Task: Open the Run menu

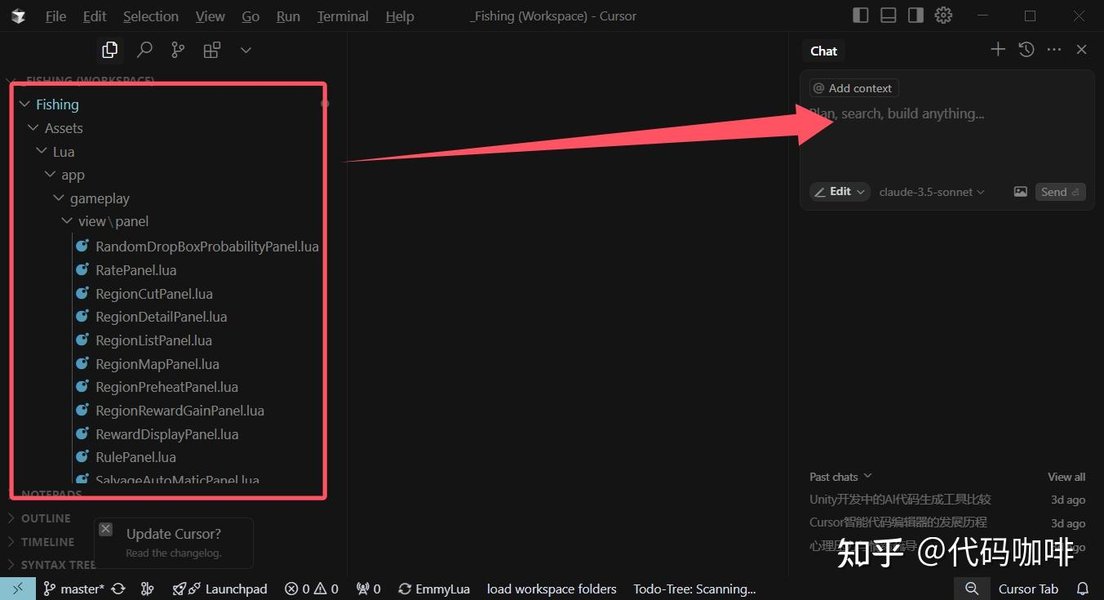Action: 288,16
